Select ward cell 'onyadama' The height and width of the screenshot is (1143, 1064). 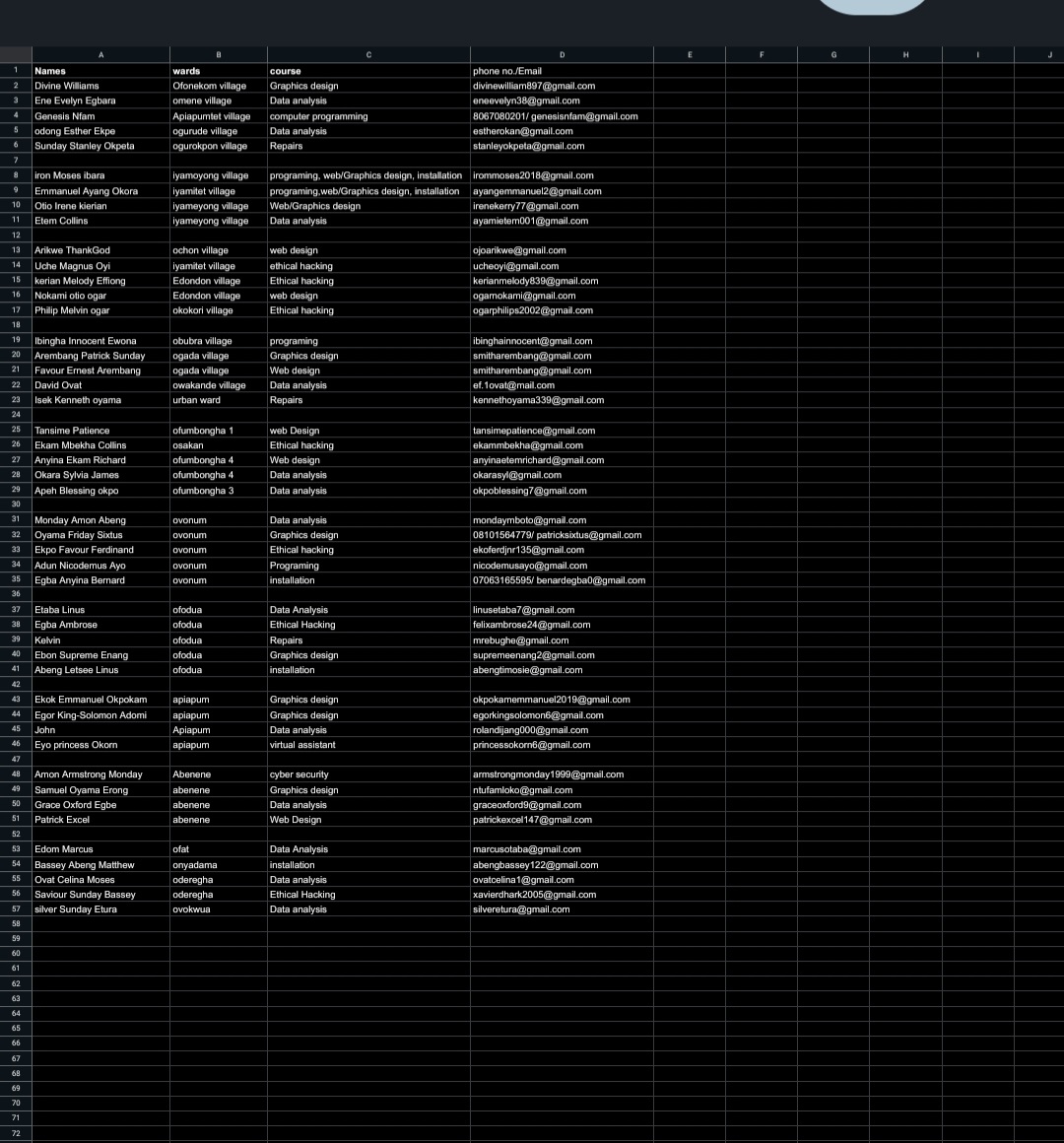coord(219,865)
